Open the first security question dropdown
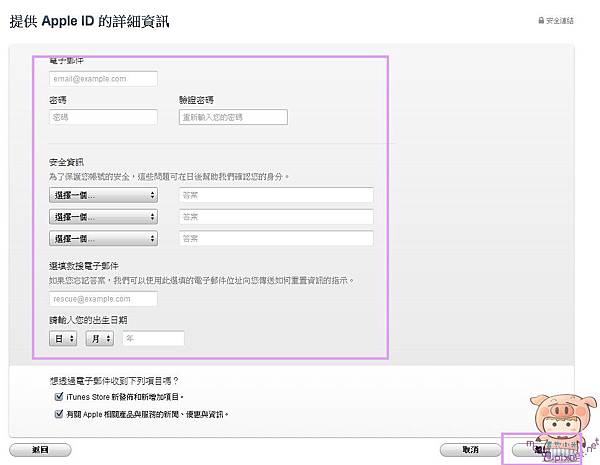 point(103,195)
